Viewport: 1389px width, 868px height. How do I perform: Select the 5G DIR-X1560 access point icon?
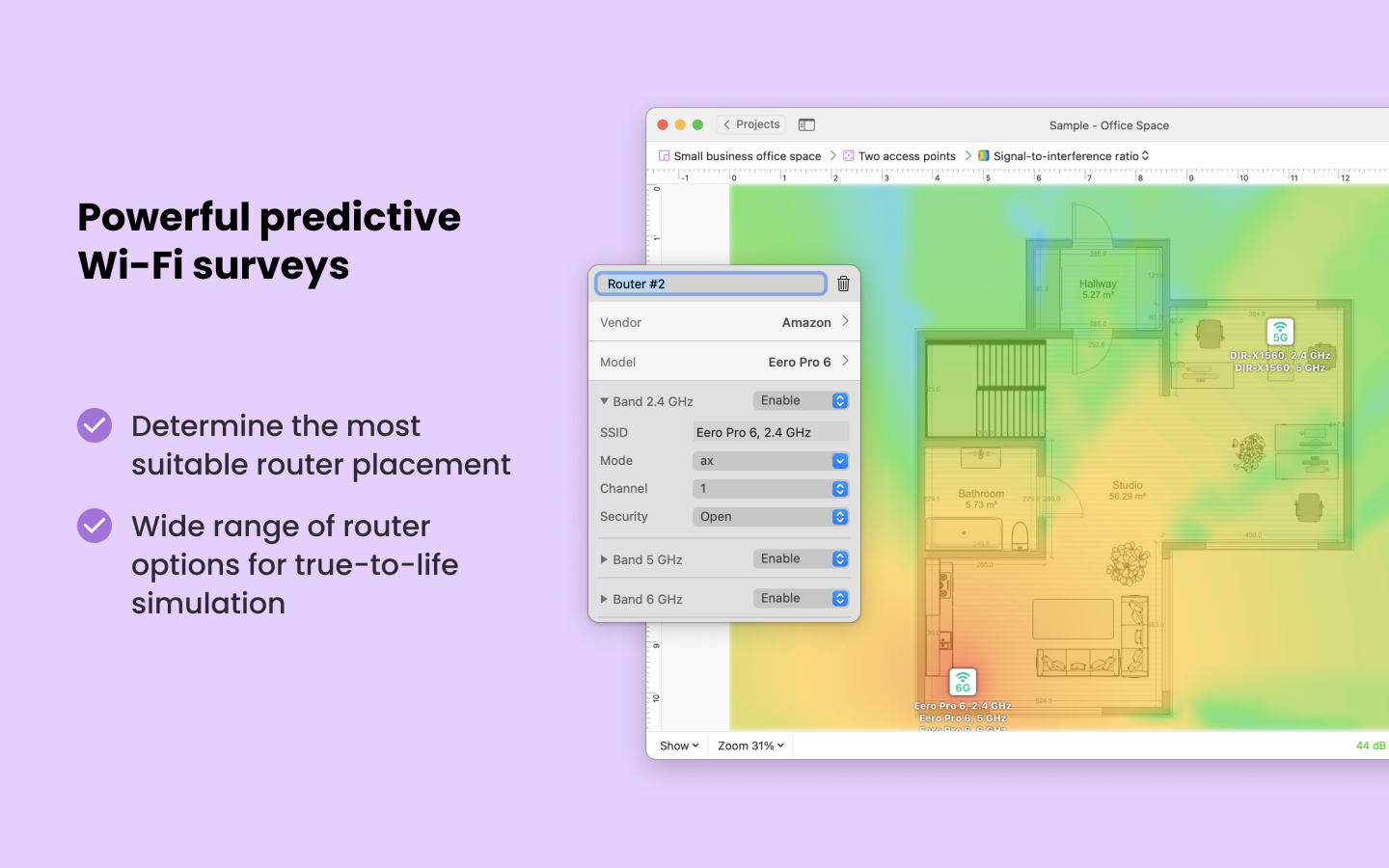click(1280, 333)
